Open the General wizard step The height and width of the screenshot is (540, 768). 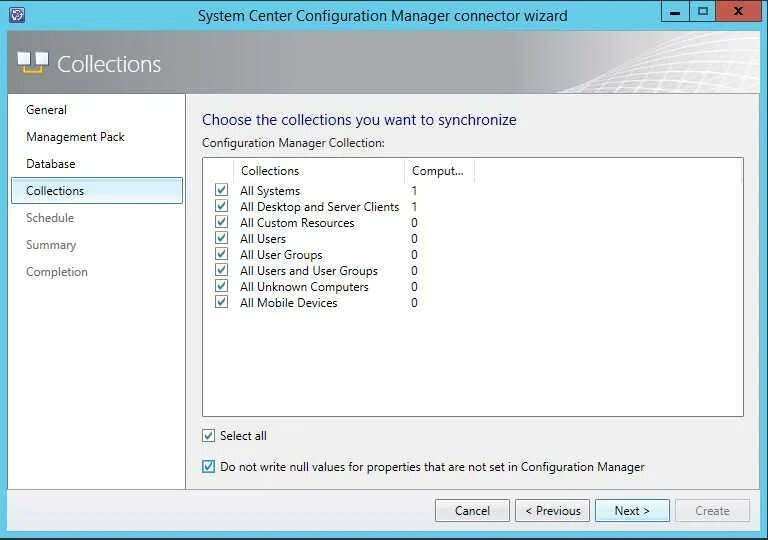point(47,110)
